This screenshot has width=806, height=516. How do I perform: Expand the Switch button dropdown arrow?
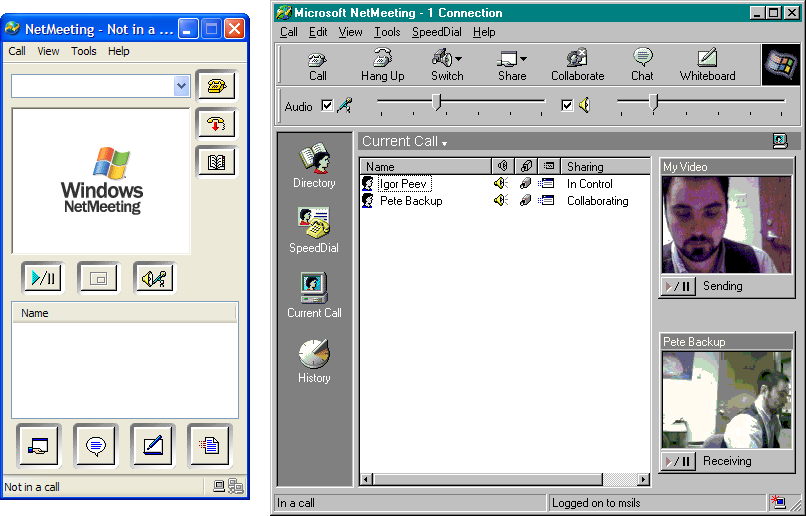coord(459,59)
